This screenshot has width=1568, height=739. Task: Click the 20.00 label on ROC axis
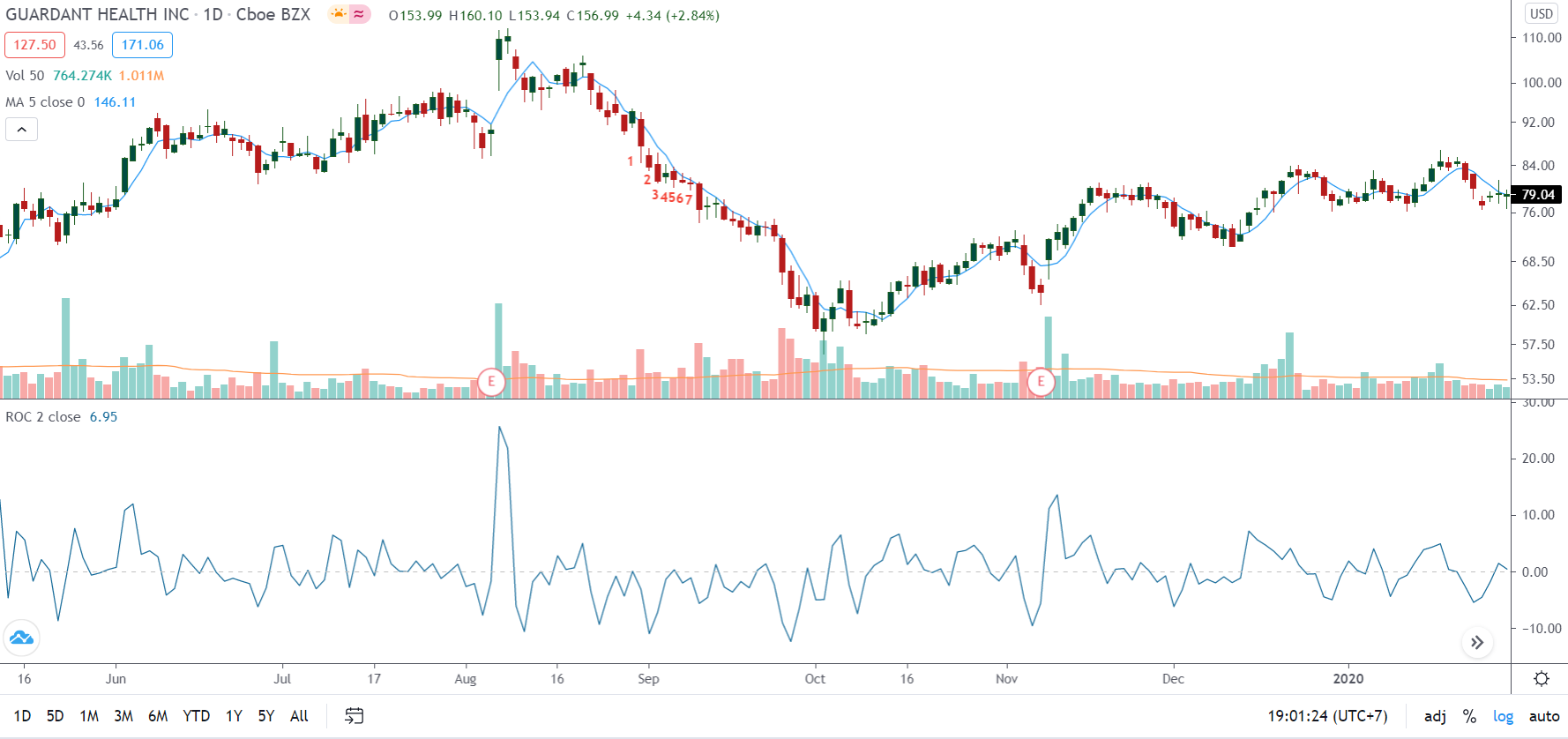(1538, 459)
